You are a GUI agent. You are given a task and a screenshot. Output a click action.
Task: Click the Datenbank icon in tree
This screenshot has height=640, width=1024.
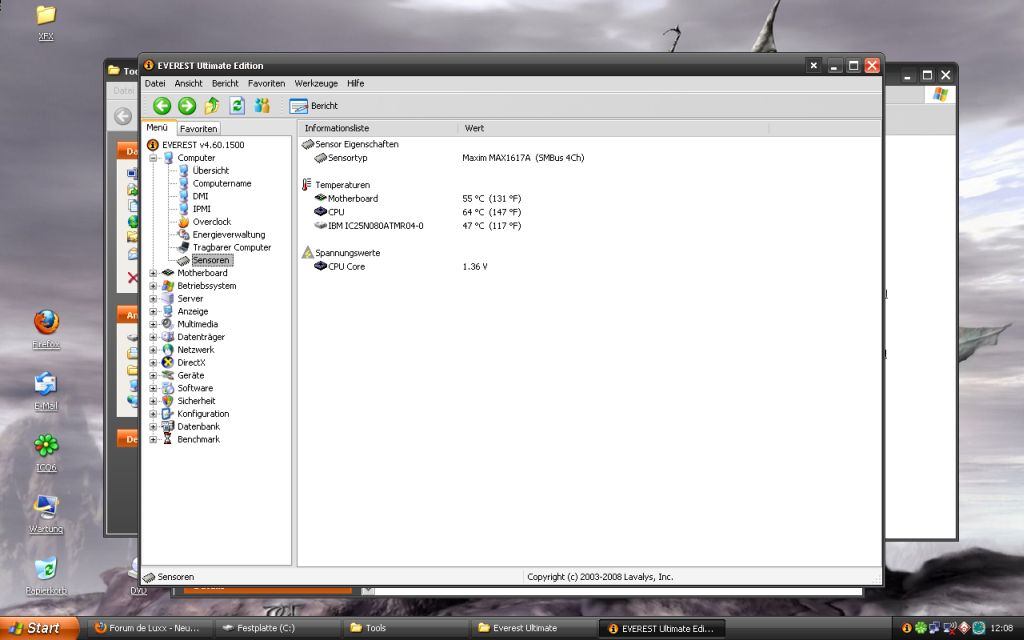(168, 426)
